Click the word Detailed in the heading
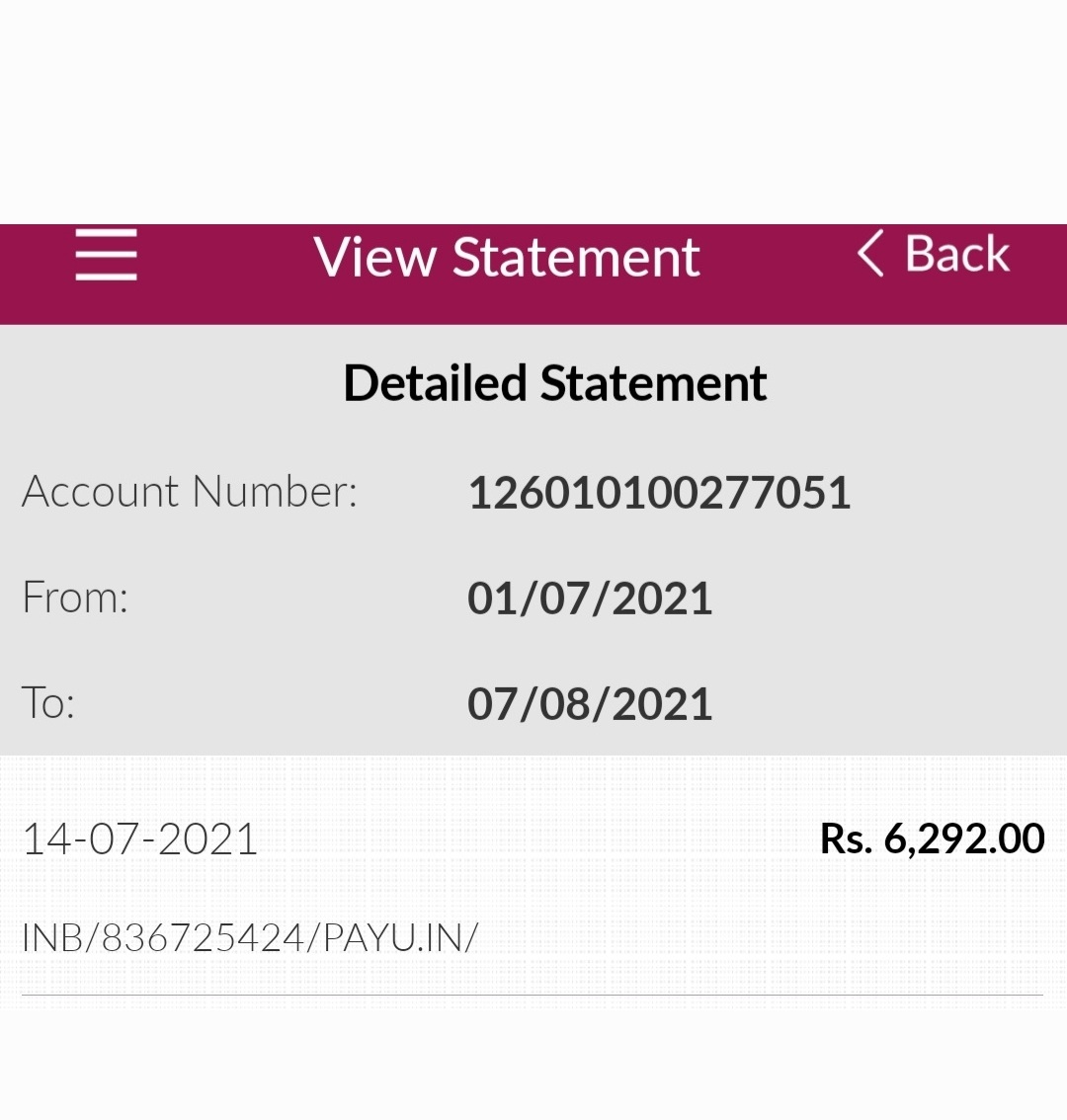Screen dimensions: 1067x1120 click(x=434, y=383)
